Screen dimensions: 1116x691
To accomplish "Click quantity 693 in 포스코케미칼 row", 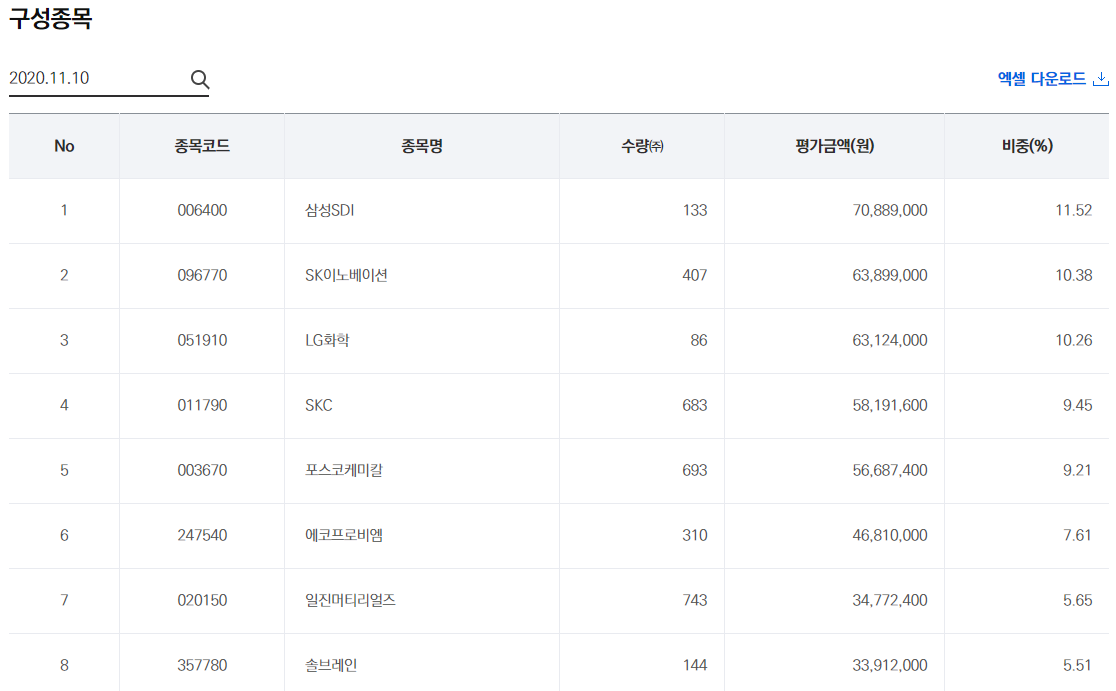I will [x=695, y=470].
